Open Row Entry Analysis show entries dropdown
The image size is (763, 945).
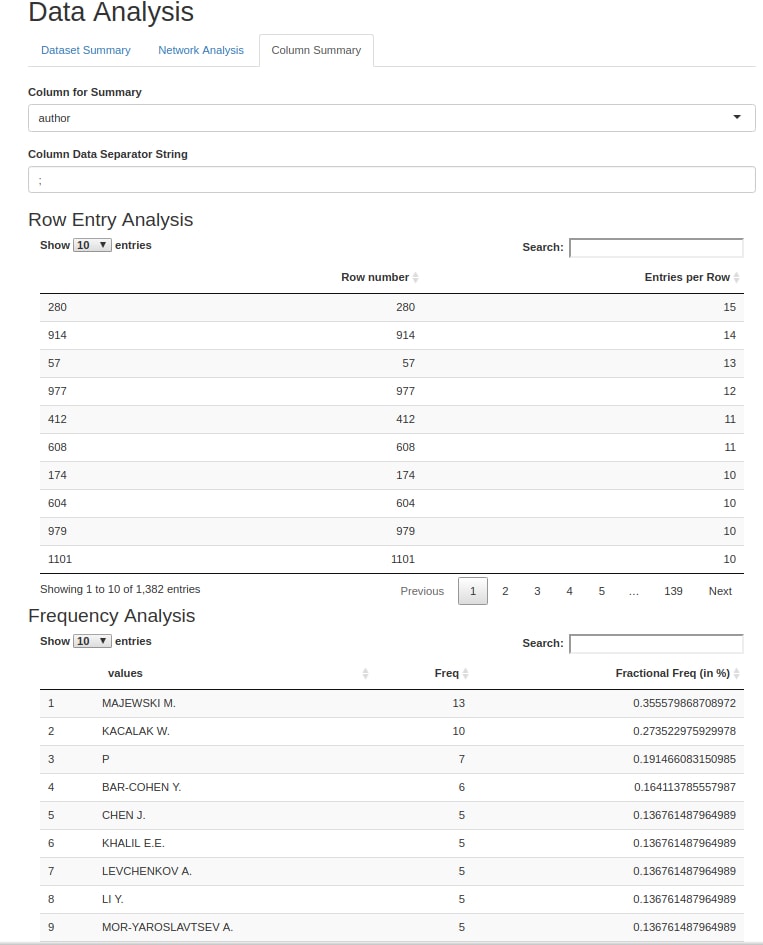click(92, 245)
